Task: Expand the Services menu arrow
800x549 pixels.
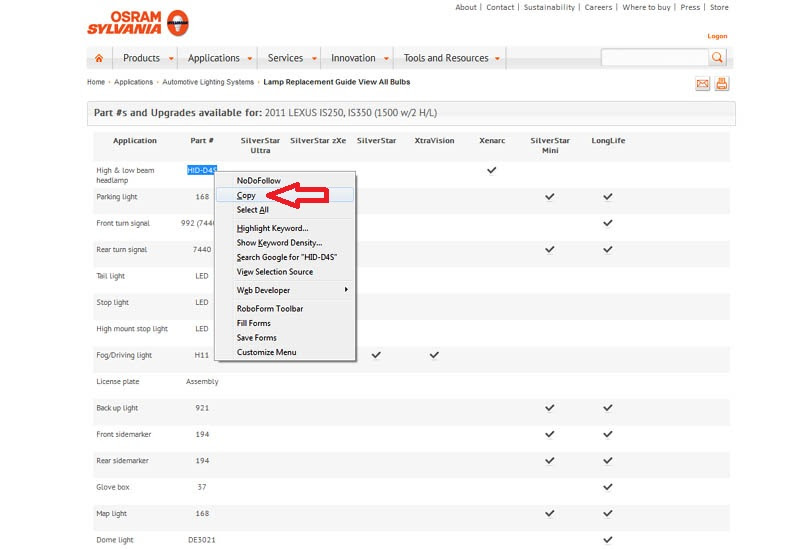Action: point(314,59)
